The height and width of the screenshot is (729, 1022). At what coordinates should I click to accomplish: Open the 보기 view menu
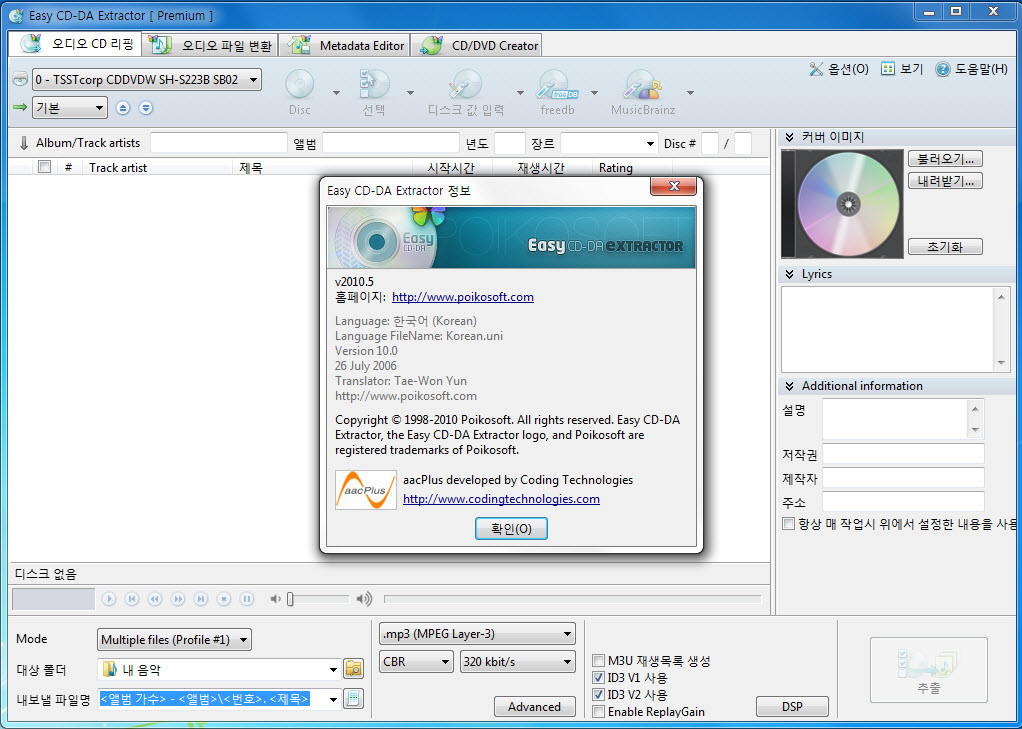pyautogui.click(x=902, y=68)
